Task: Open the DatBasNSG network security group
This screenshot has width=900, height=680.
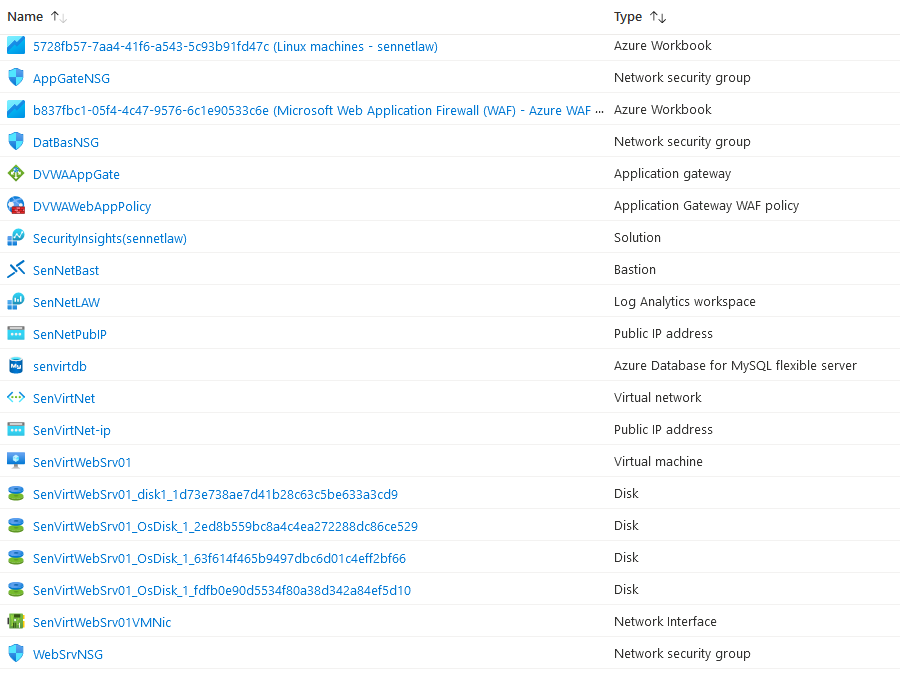Action: [x=66, y=142]
